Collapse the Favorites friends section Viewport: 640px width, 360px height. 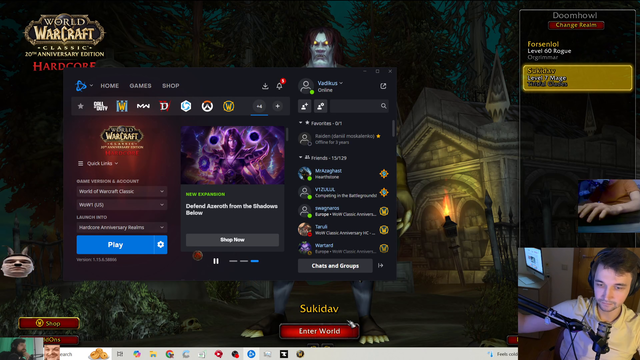click(301, 123)
